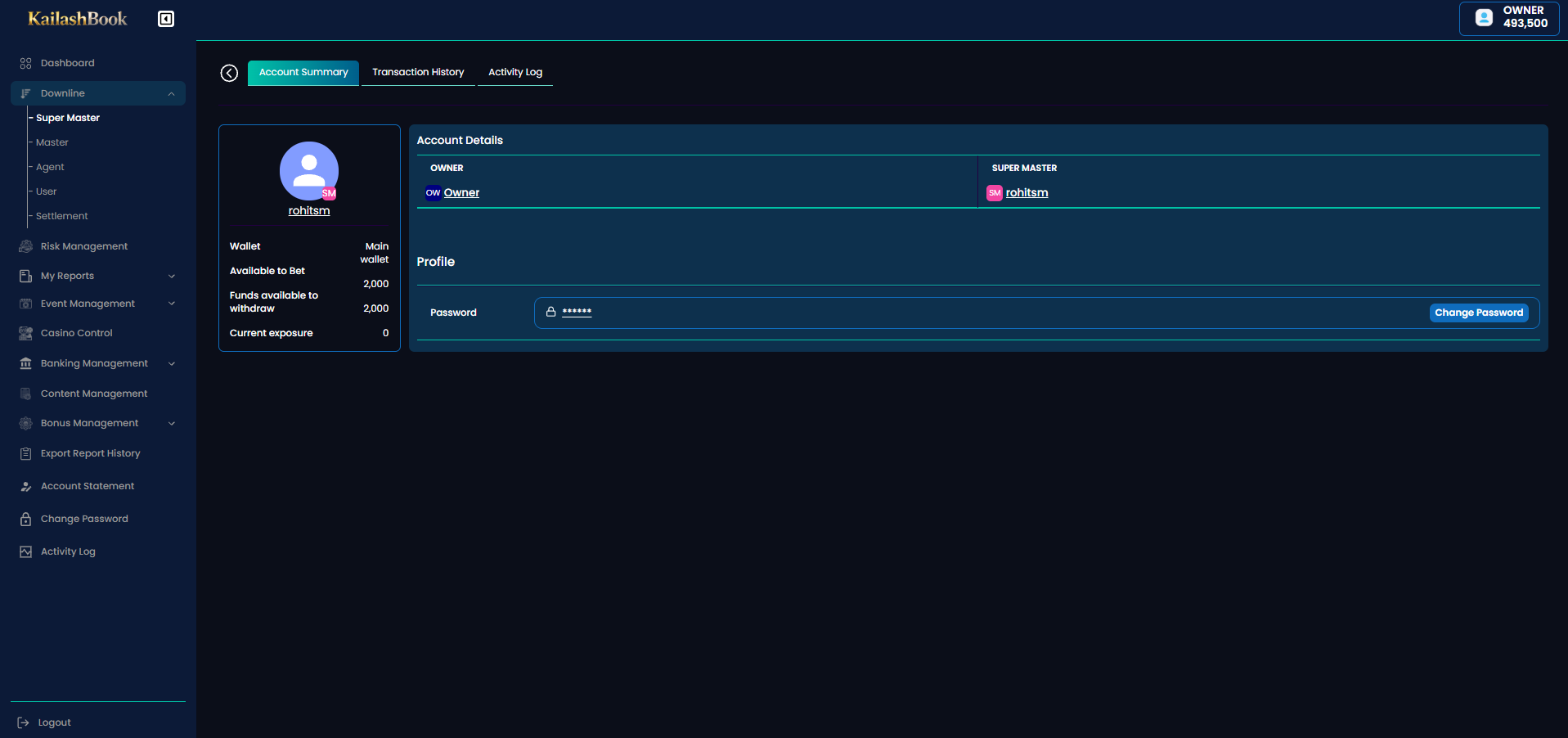
Task: Click the Event Management icon
Action: [x=25, y=304]
